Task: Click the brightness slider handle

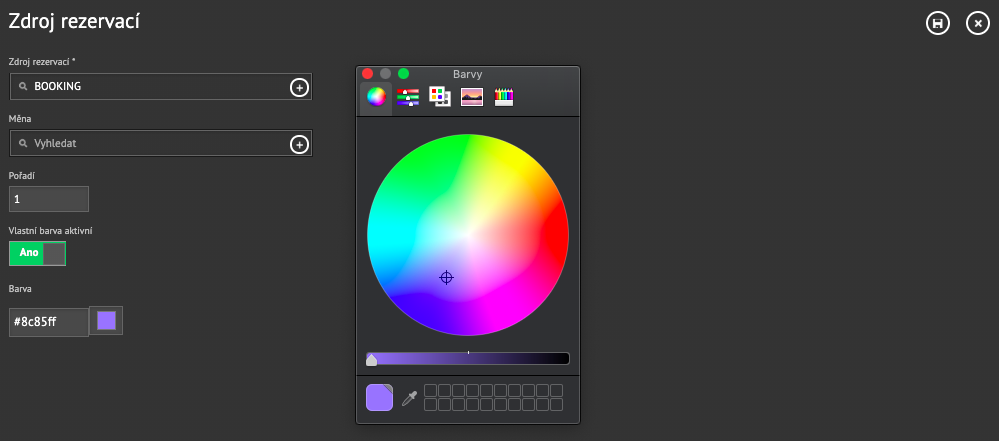Action: (371, 359)
